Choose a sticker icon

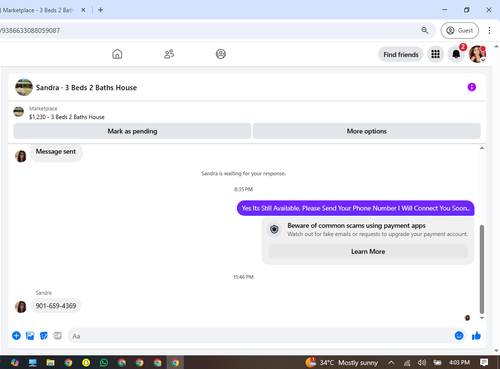[x=44, y=336]
